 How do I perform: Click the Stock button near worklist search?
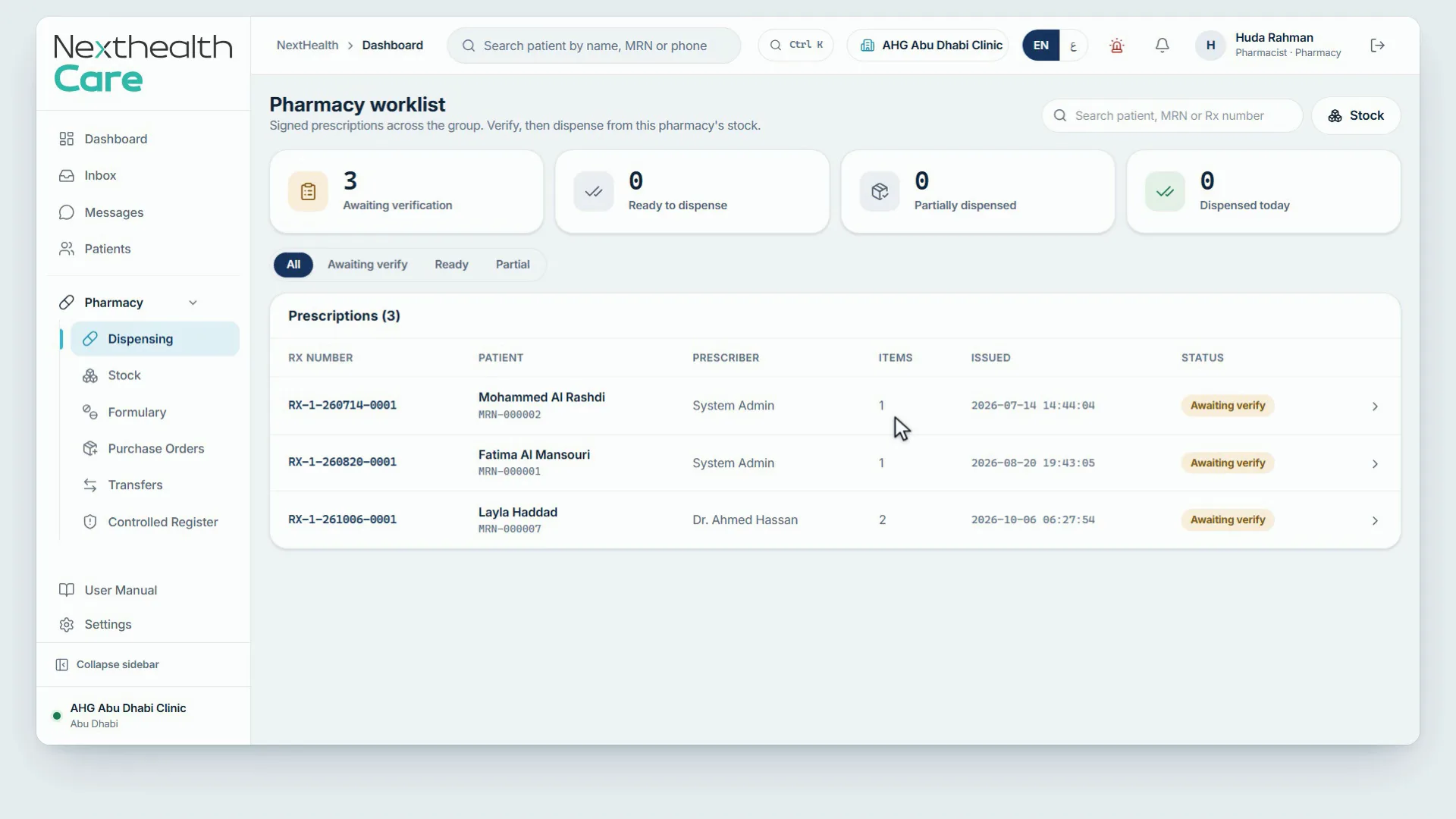1356,115
